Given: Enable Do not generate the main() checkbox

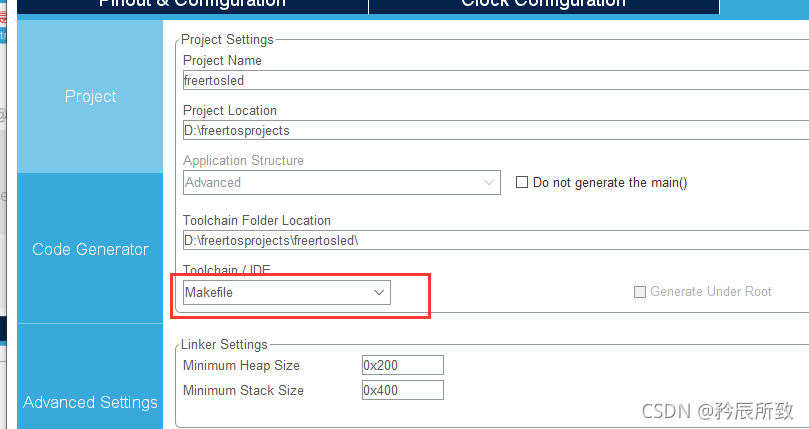Looking at the screenshot, I should [x=521, y=182].
